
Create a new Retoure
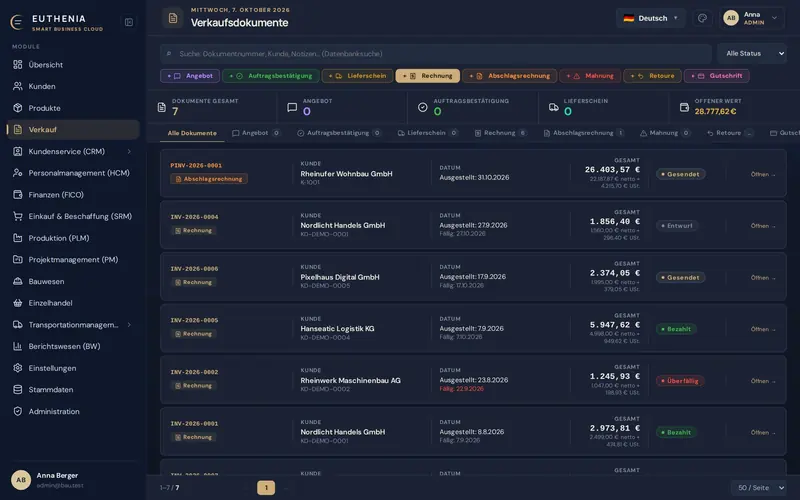(x=652, y=76)
